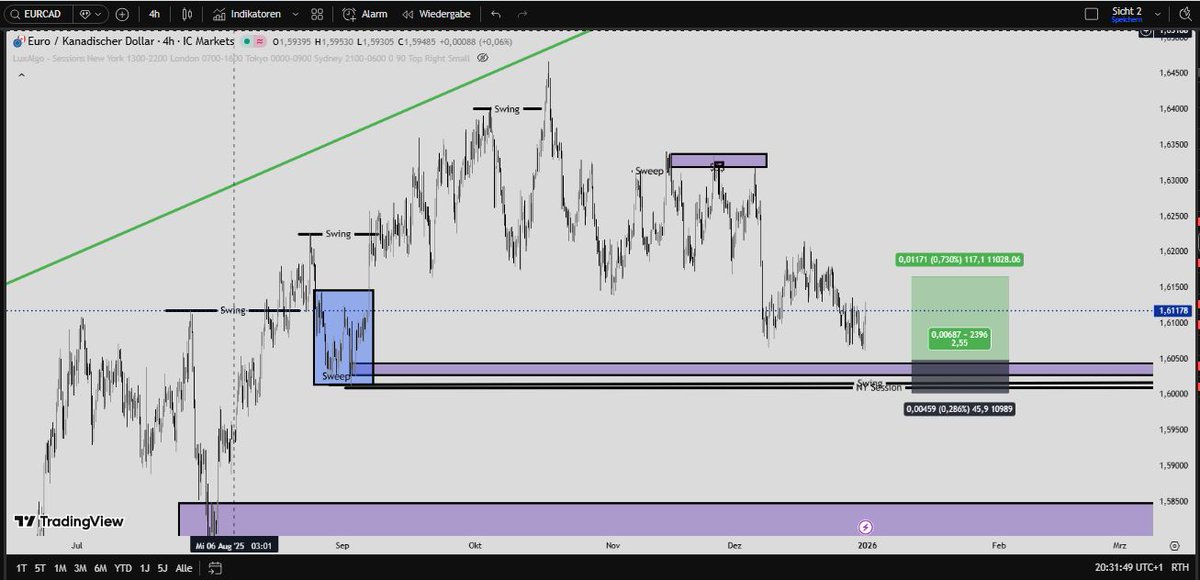1200x580 pixels.
Task: Create an Alarm
Action: (x=365, y=15)
